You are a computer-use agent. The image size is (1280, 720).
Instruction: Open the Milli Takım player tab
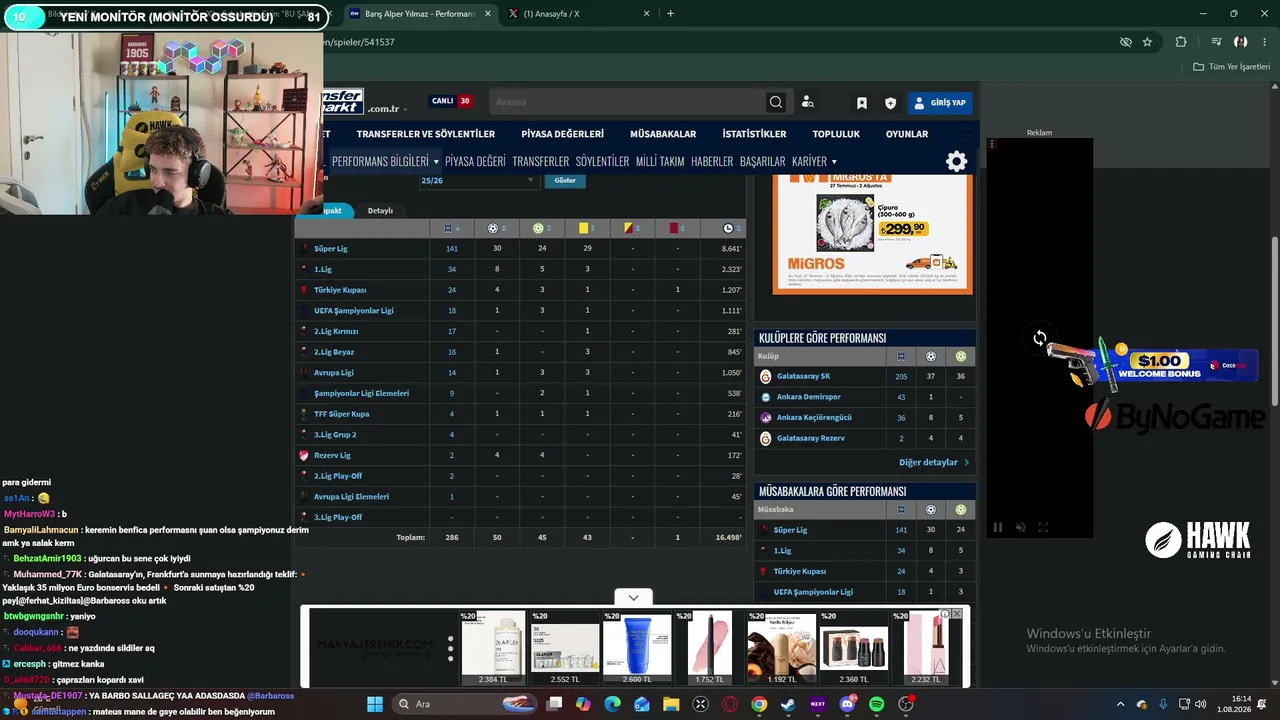[x=660, y=161]
